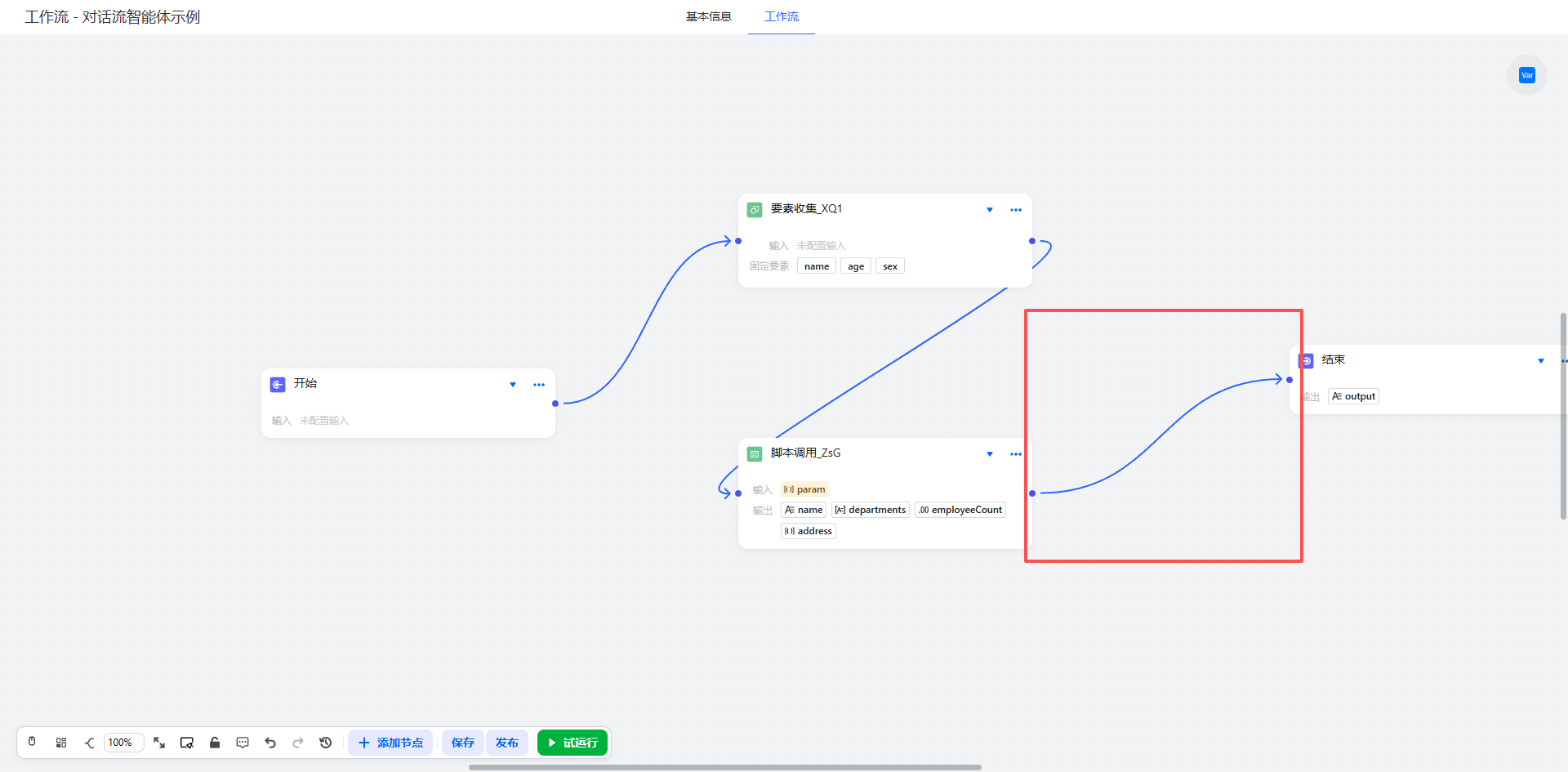
Task: Click the horizontal scrollbar at bottom
Action: [724, 767]
